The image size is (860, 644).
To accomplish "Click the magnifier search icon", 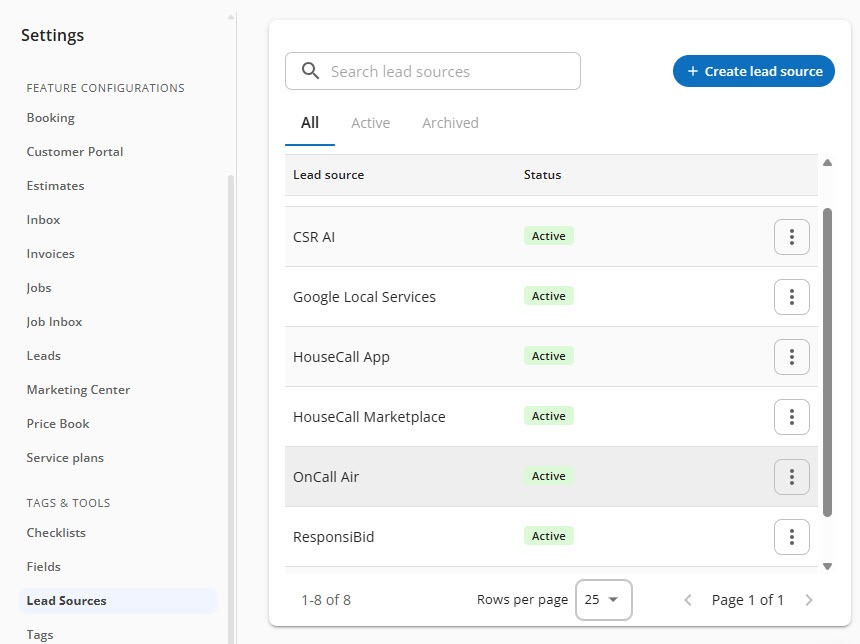I will click(310, 71).
